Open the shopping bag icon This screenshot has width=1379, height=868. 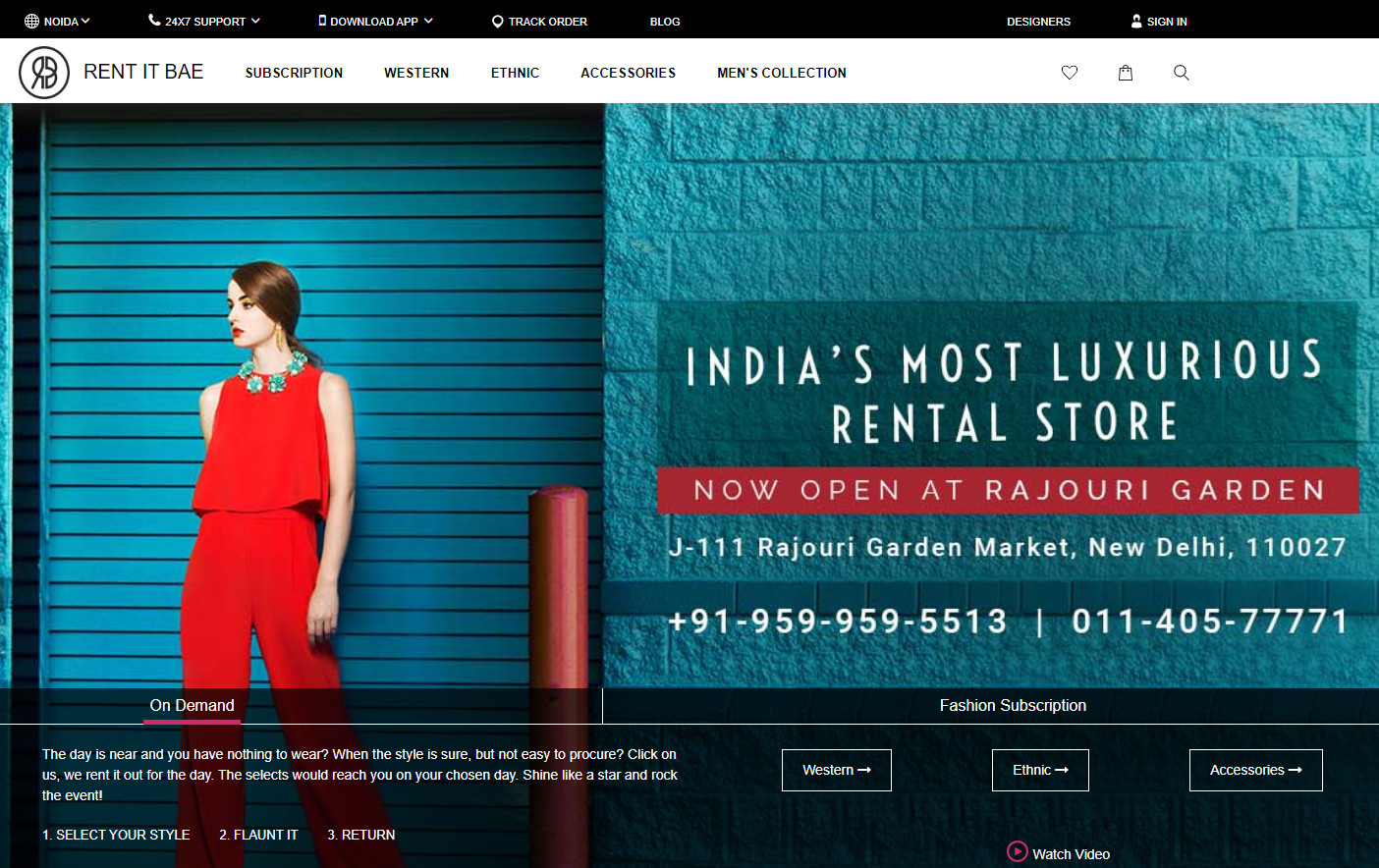[x=1126, y=73]
